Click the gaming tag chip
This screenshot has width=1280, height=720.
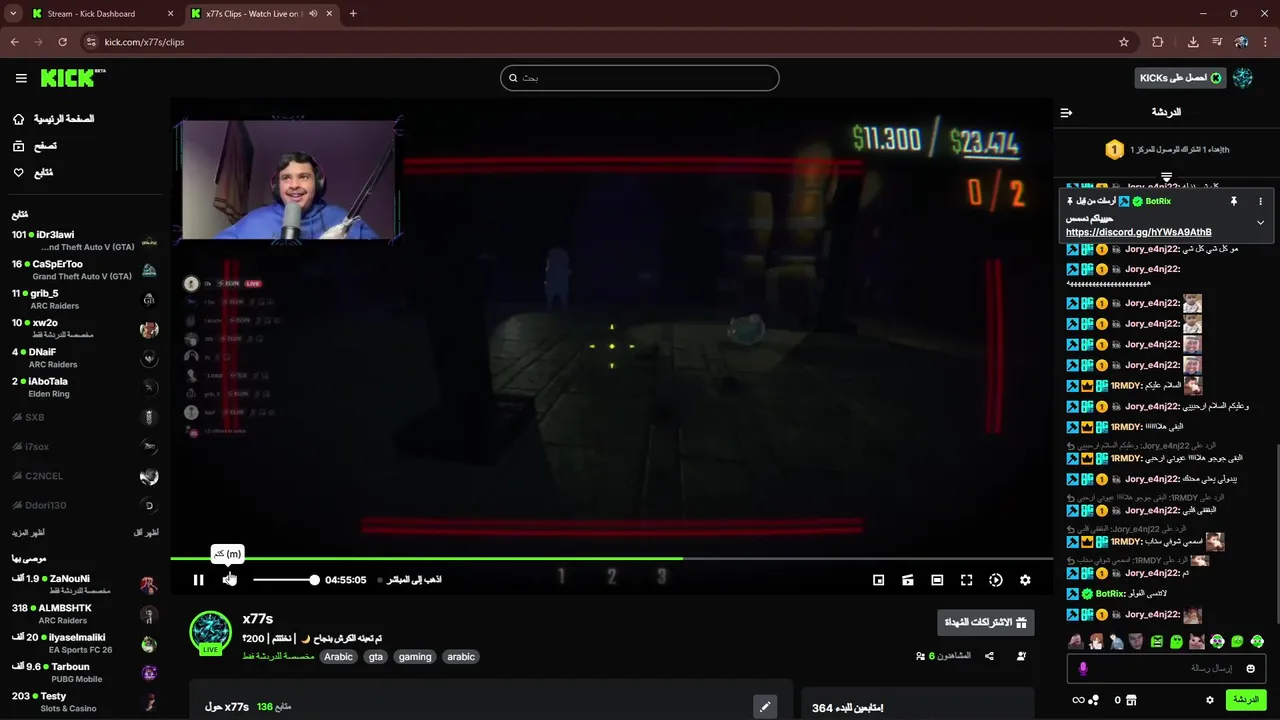pyautogui.click(x=415, y=657)
